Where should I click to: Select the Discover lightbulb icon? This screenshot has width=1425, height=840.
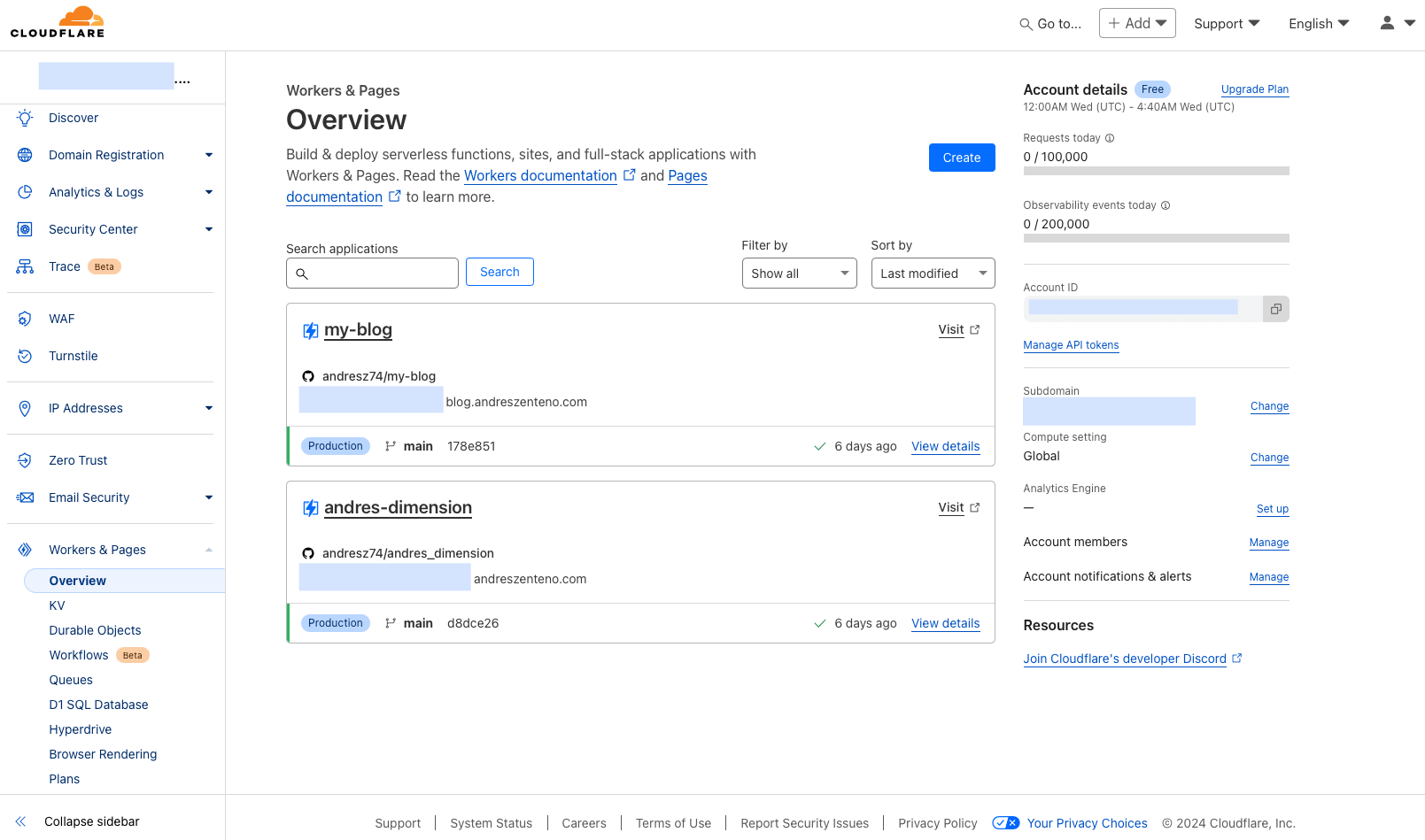[x=24, y=118]
